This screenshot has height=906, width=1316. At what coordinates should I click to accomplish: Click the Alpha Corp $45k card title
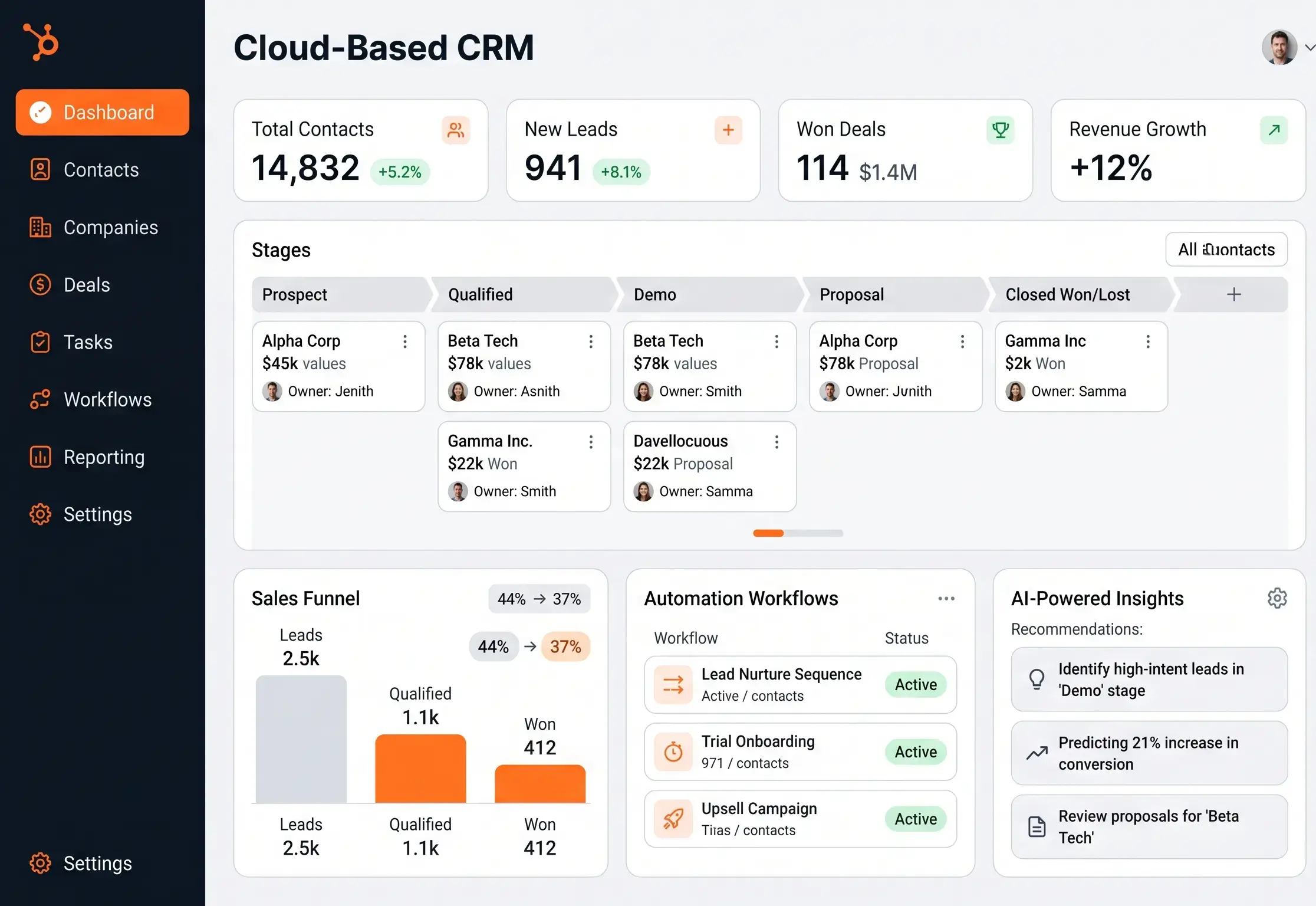[x=301, y=341]
